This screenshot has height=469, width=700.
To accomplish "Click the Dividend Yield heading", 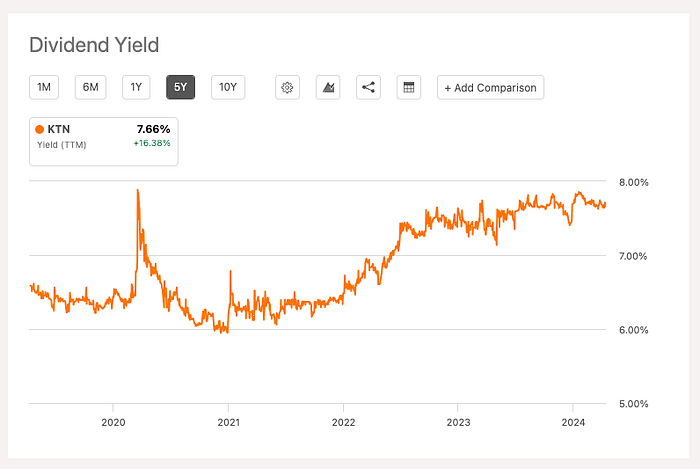I will 94,45.
